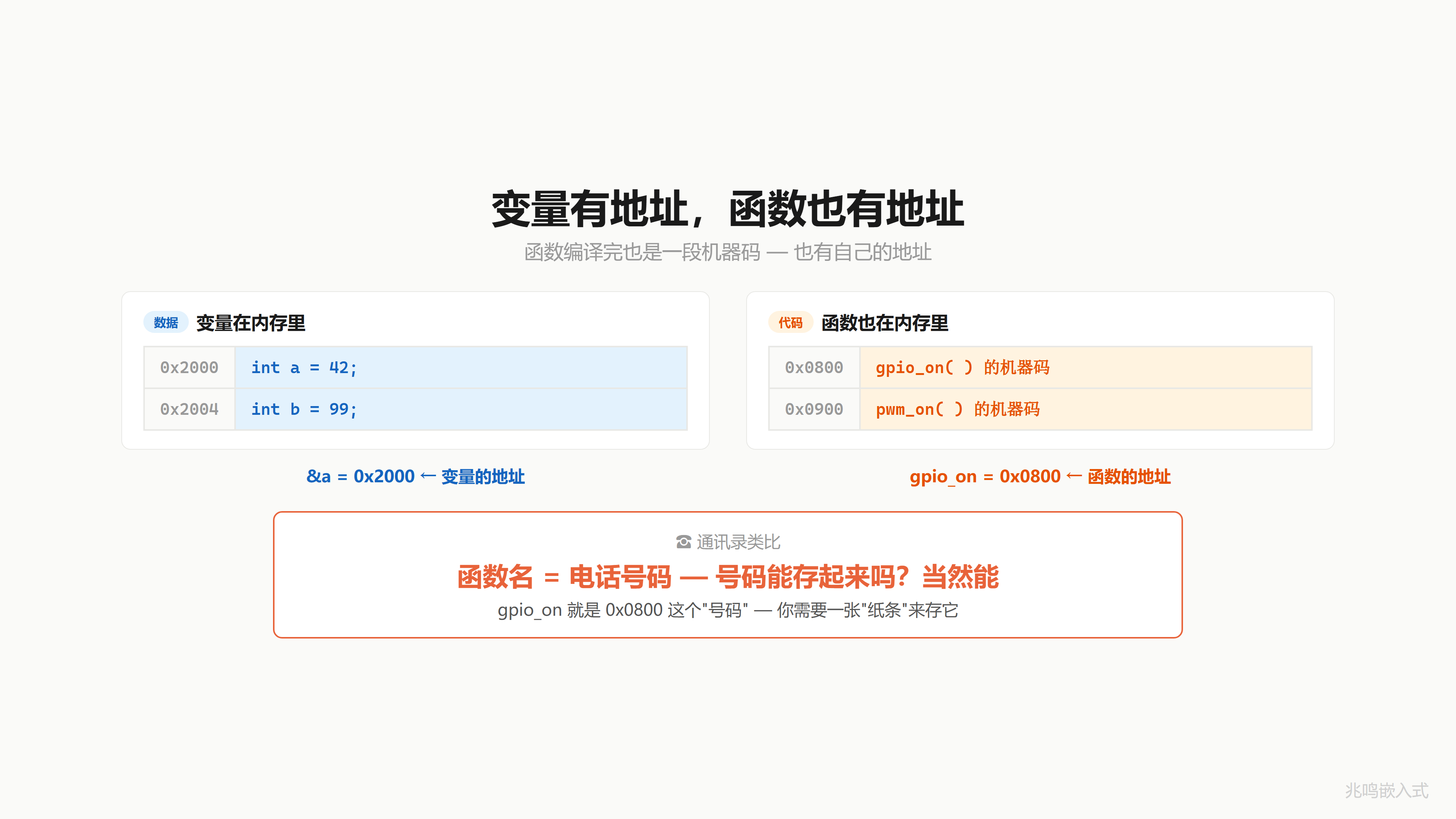The height and width of the screenshot is (819, 1456).
Task: Click the heading 变量在内存里
Action: pos(251,323)
